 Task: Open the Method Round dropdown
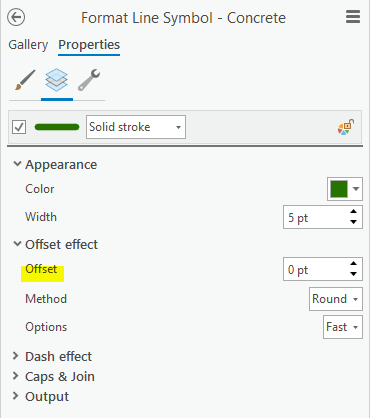[336, 299]
